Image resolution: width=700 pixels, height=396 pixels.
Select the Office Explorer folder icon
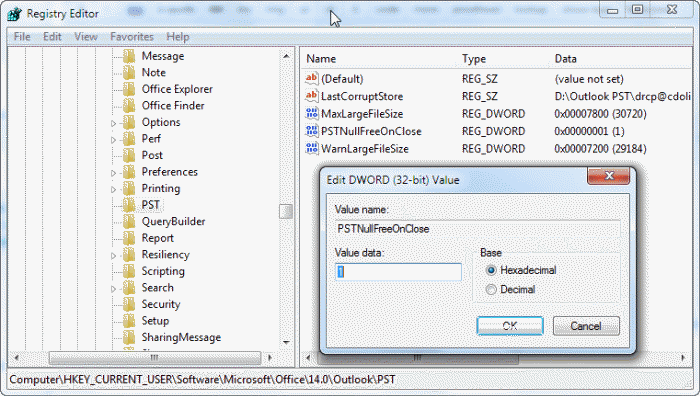129,89
